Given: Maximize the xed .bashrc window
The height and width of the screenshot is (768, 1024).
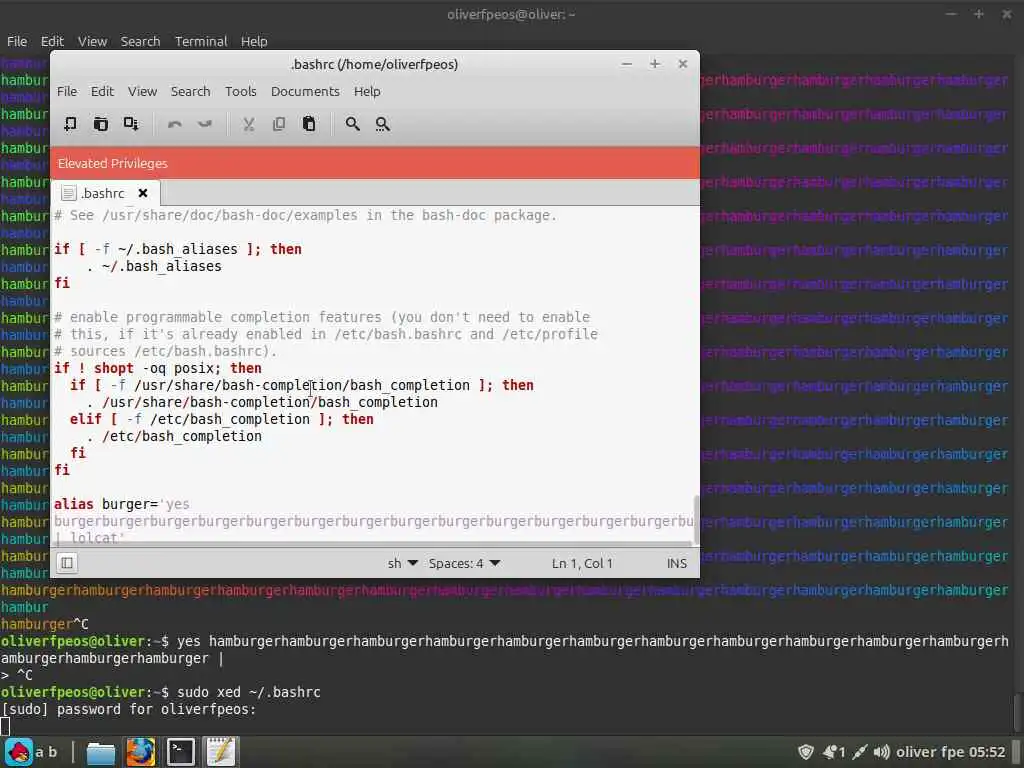Looking at the screenshot, I should click(x=654, y=64).
